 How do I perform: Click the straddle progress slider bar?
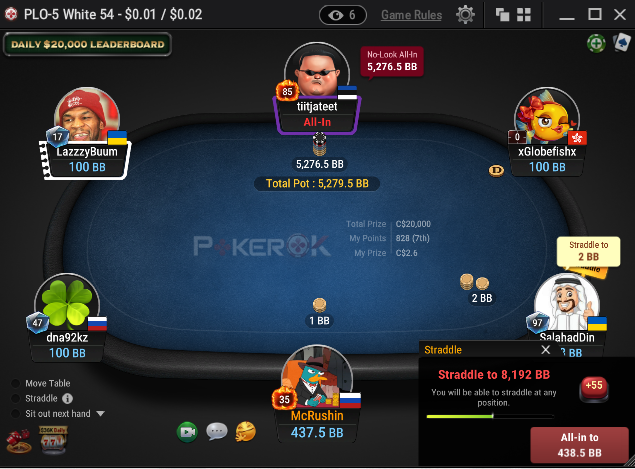point(490,416)
